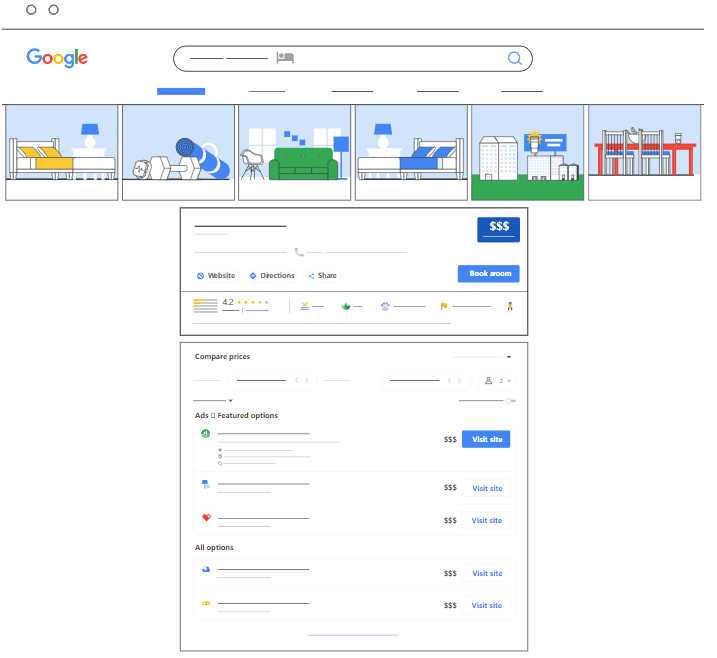Open the green sofa lounge photo
The height and width of the screenshot is (658, 717).
(294, 153)
